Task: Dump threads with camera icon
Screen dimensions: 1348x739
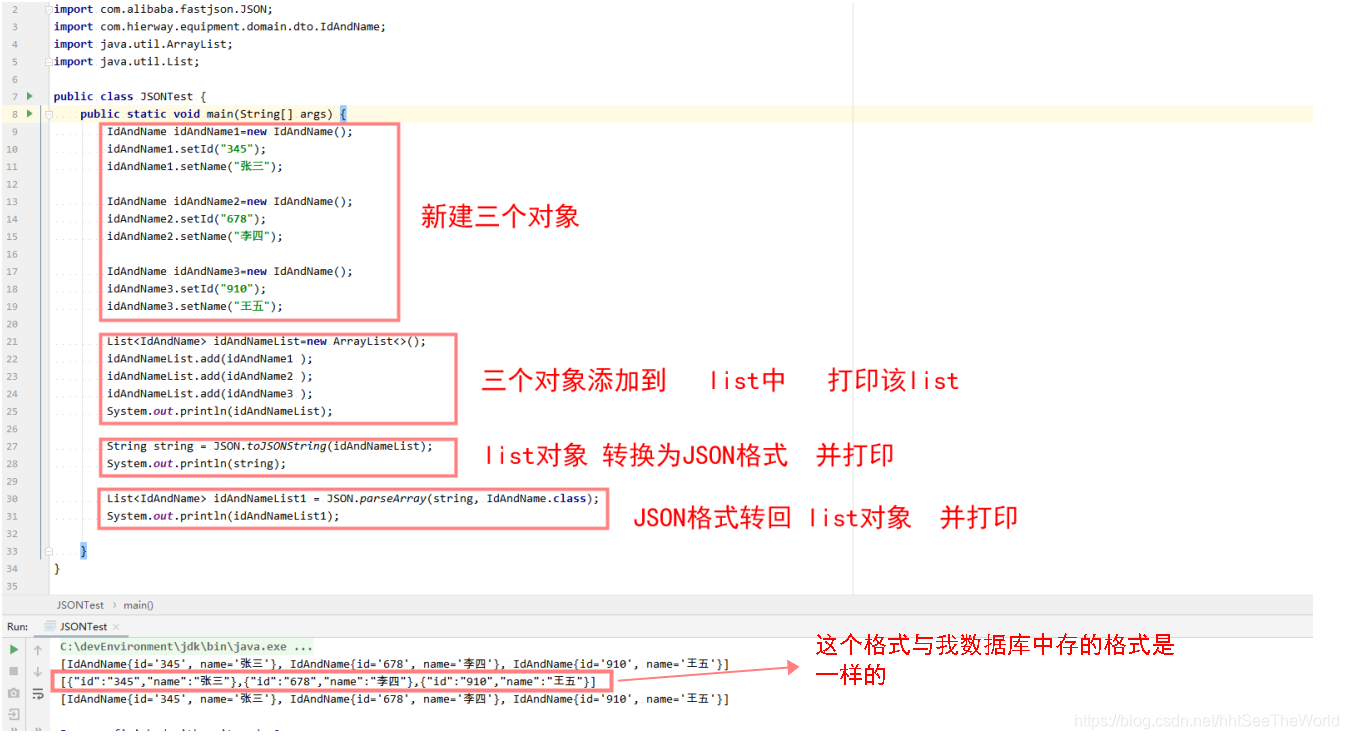Action: click(14, 693)
